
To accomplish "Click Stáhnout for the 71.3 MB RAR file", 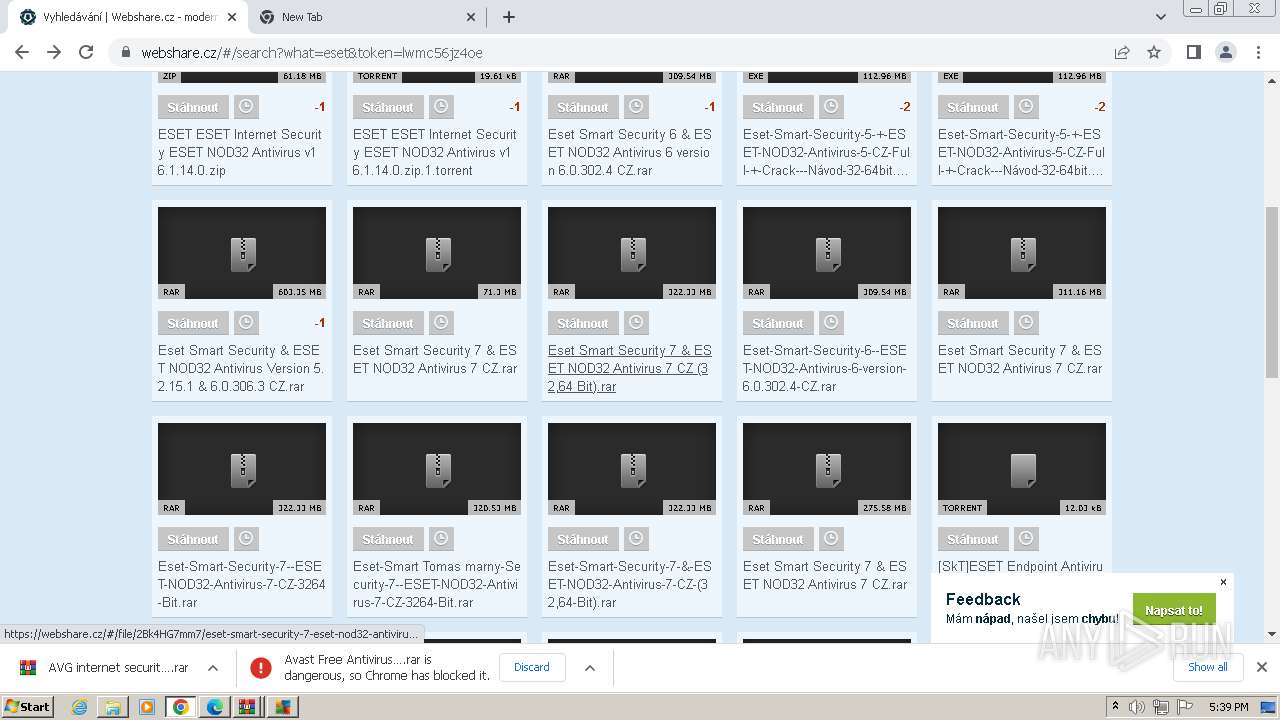I will [x=388, y=323].
